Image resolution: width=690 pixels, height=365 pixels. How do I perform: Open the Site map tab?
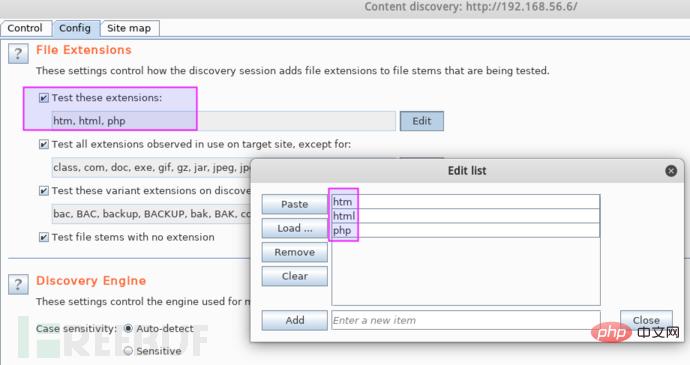(129, 28)
